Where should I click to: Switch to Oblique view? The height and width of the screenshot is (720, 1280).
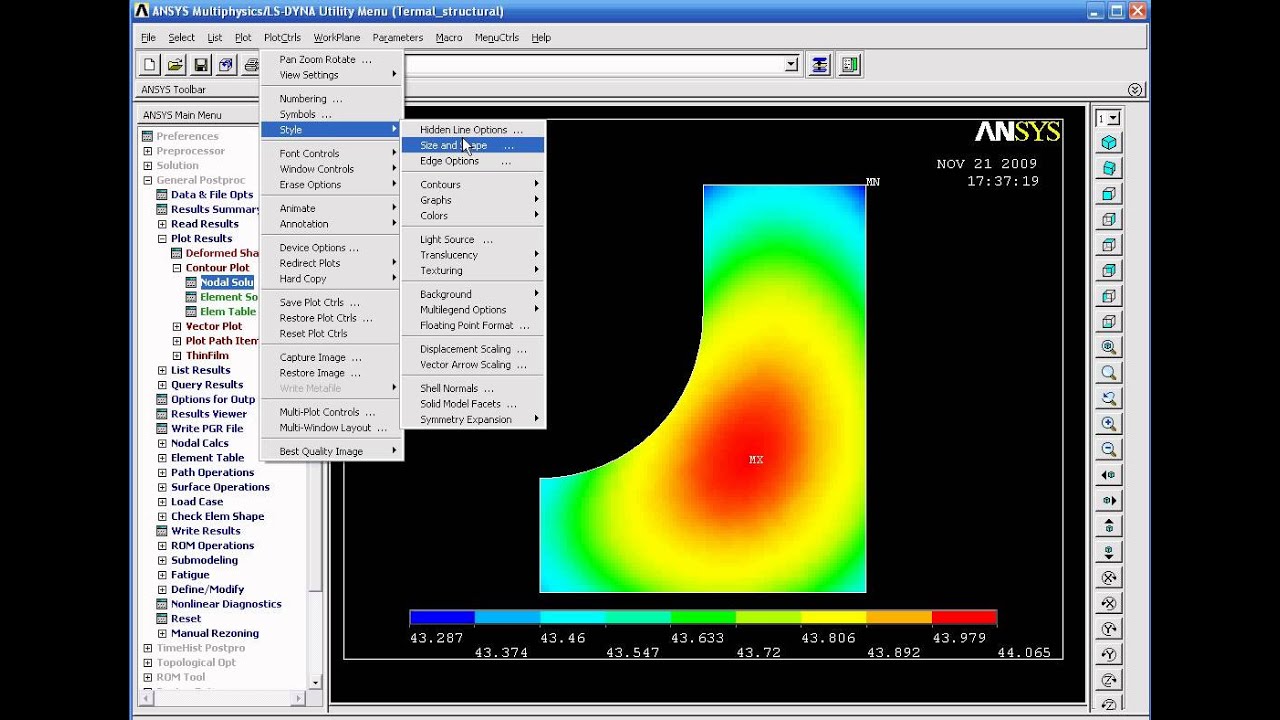[1109, 168]
